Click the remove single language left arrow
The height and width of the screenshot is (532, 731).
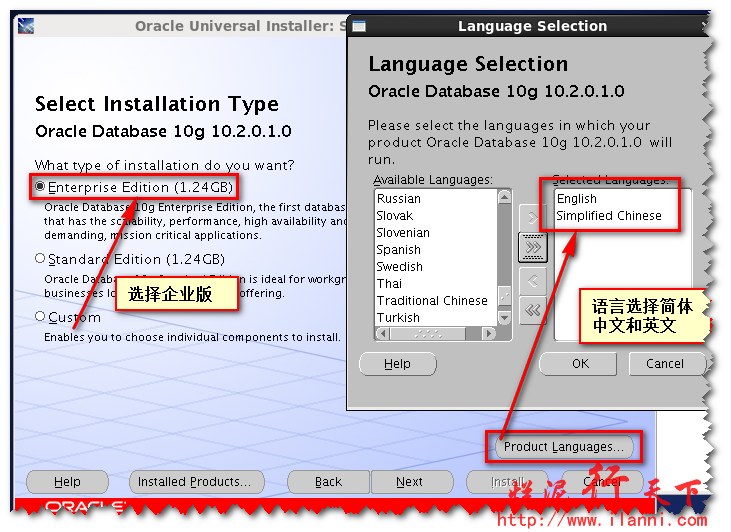pyautogui.click(x=532, y=280)
